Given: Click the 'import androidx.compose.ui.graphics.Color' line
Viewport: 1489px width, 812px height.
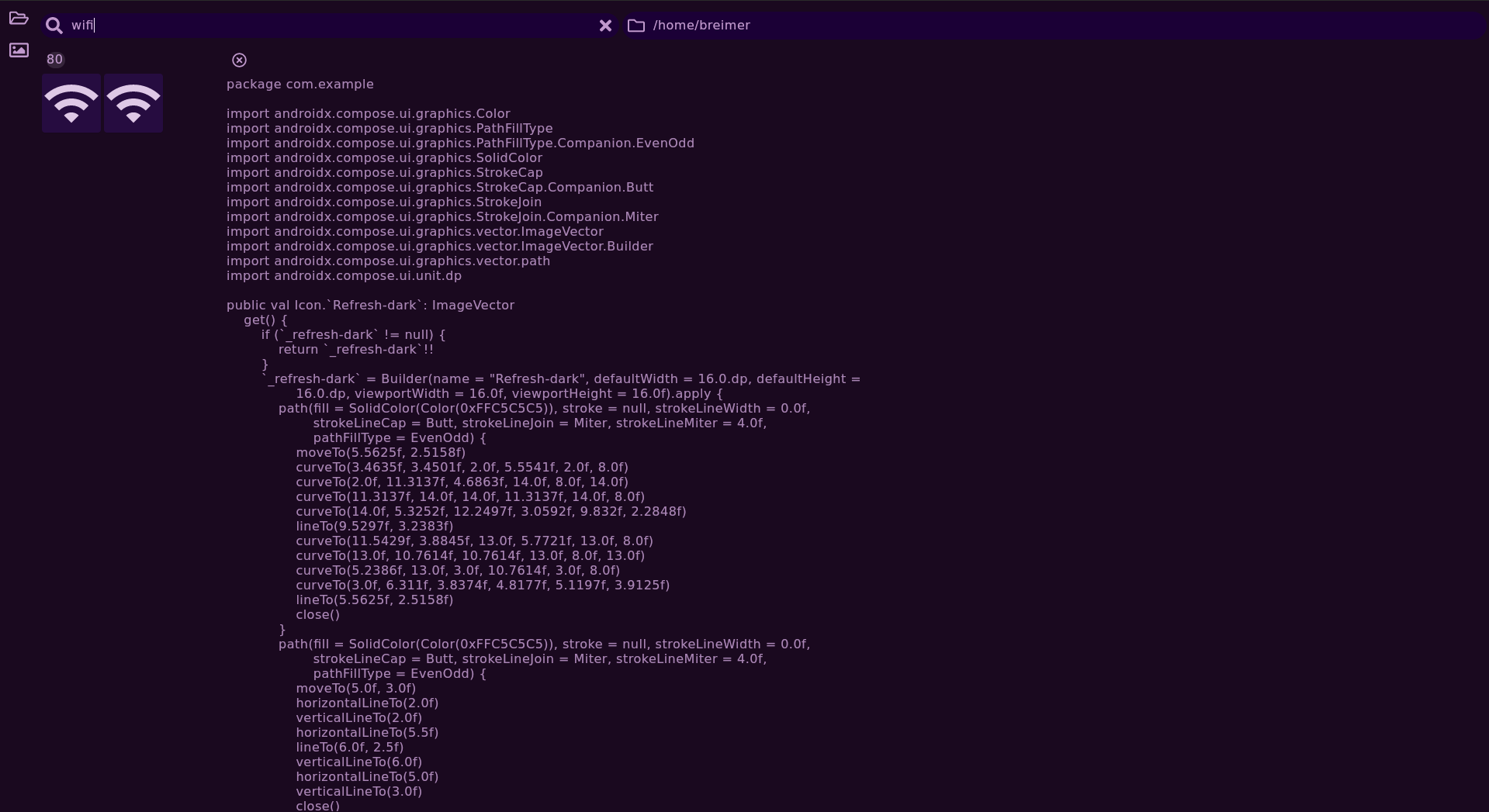Looking at the screenshot, I should click(x=369, y=113).
